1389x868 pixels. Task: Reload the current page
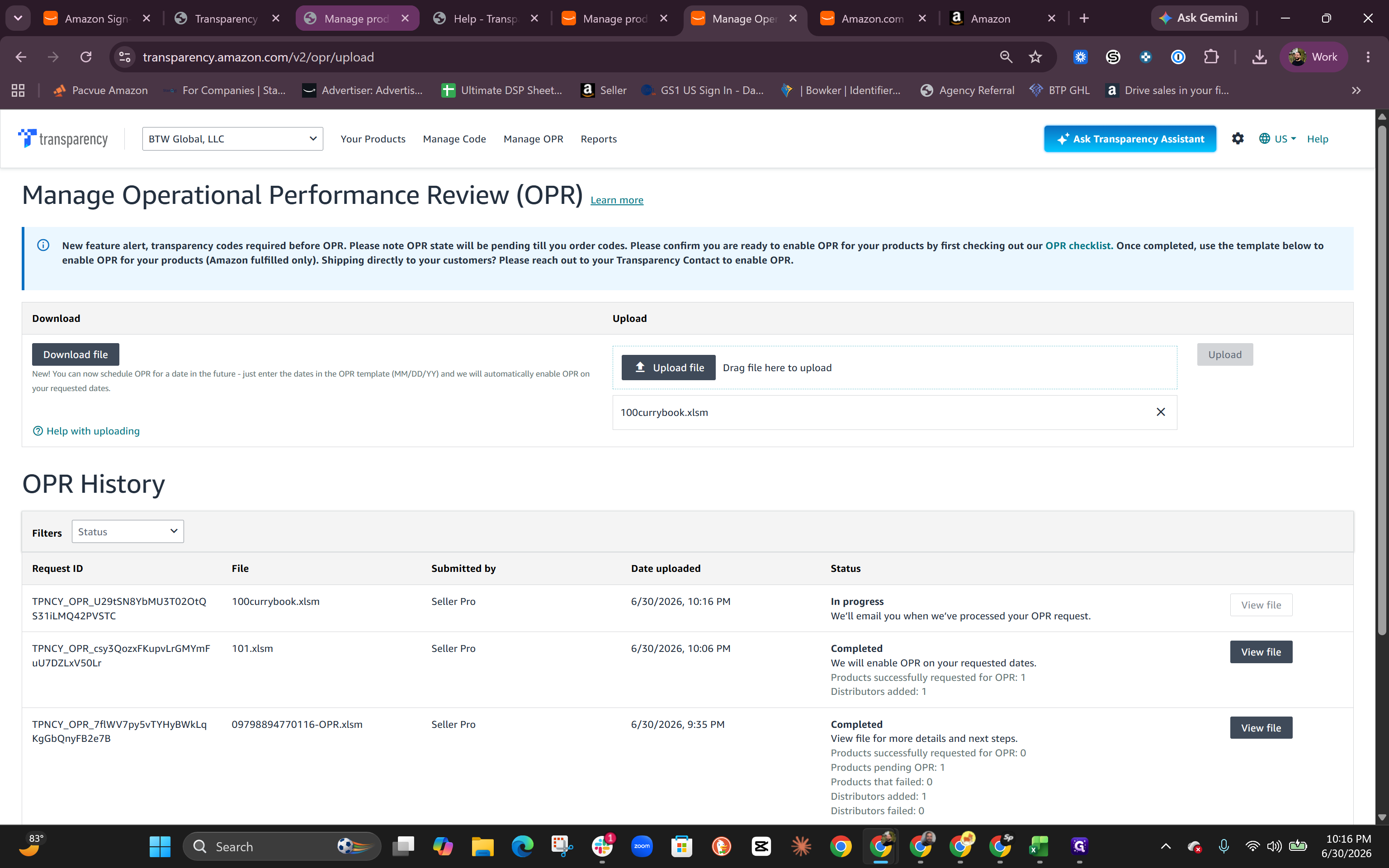click(x=86, y=57)
